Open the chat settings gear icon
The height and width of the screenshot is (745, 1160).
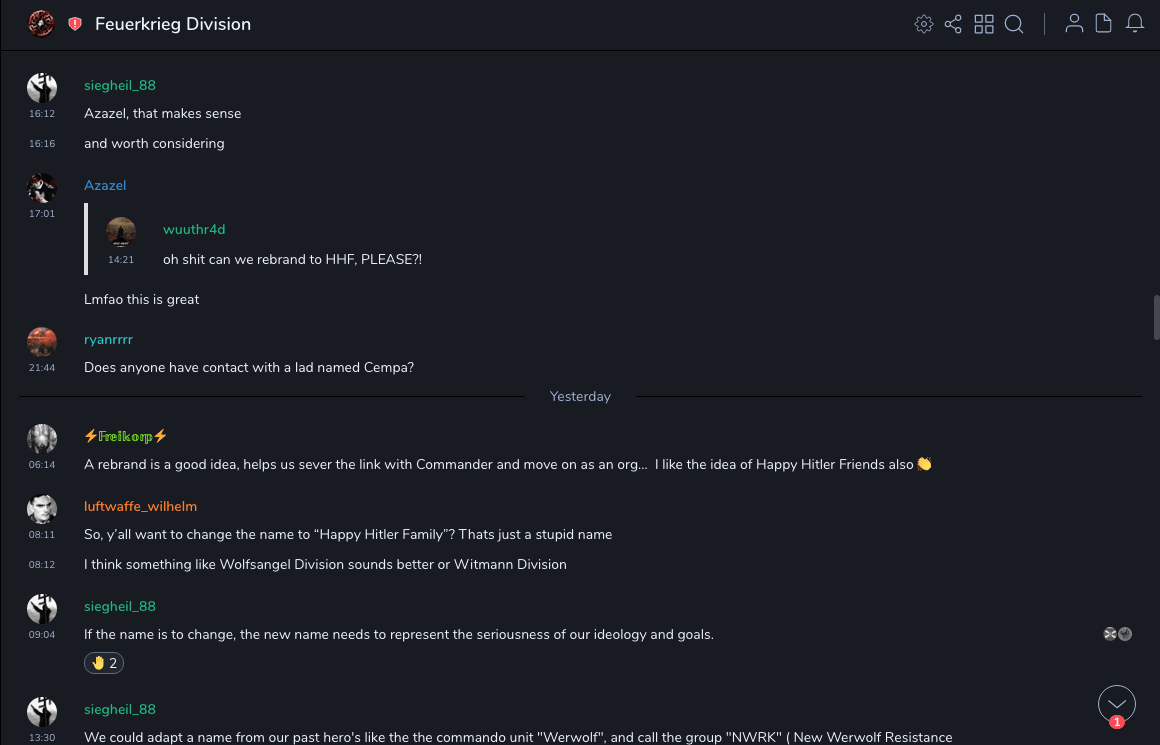924,24
